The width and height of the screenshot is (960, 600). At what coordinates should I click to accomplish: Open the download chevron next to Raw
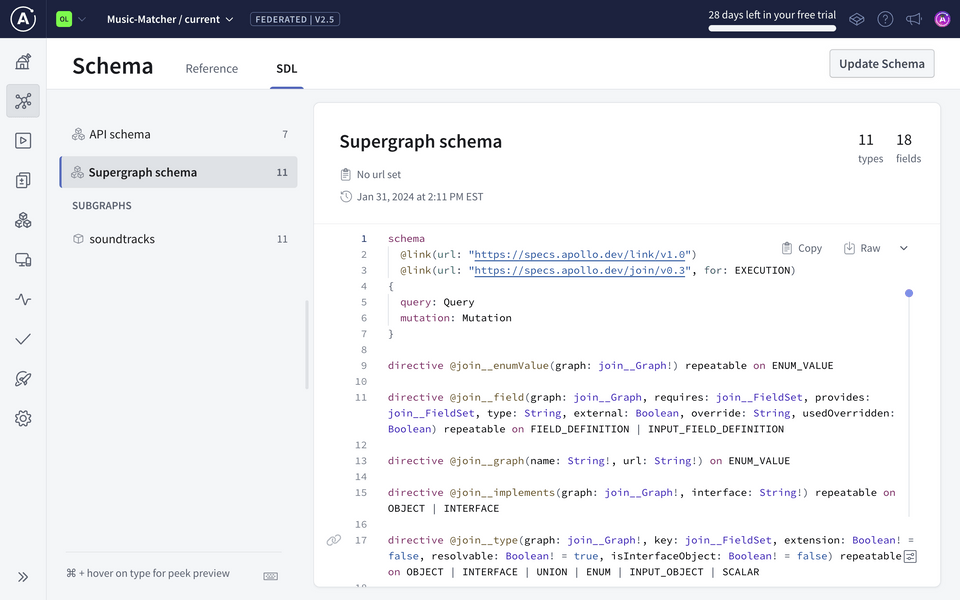tap(904, 247)
